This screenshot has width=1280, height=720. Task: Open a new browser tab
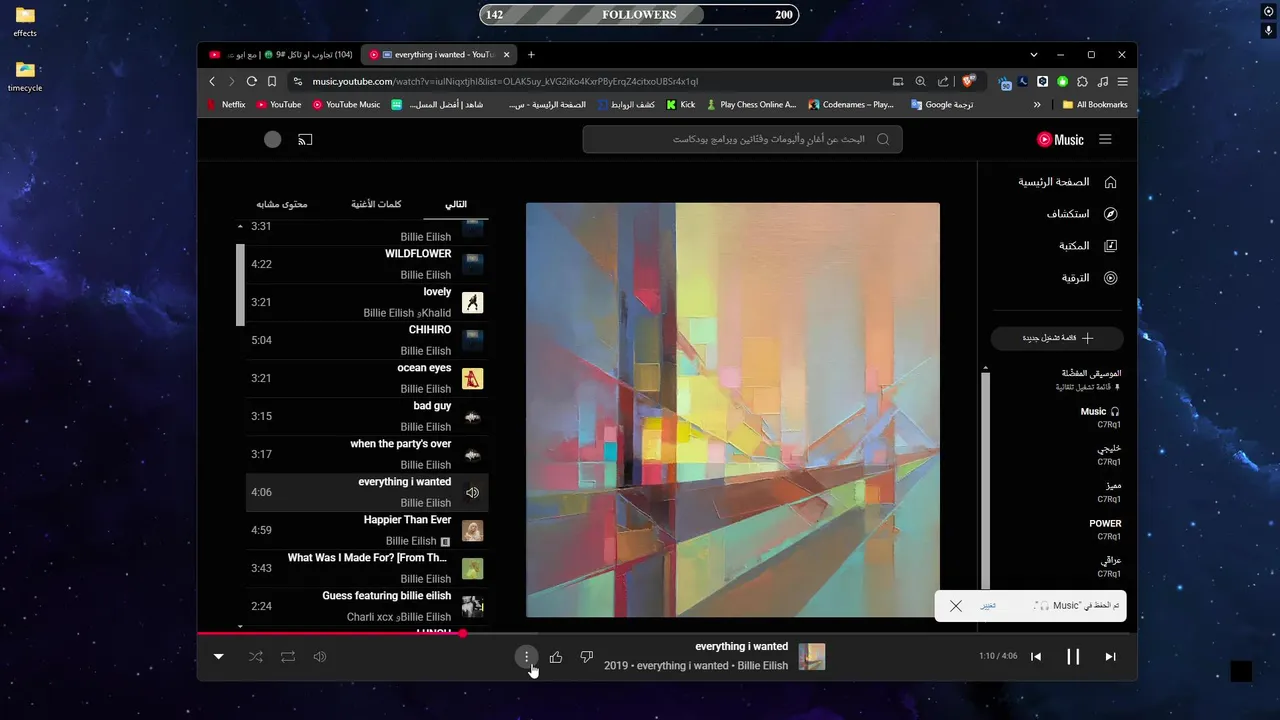coord(531,55)
